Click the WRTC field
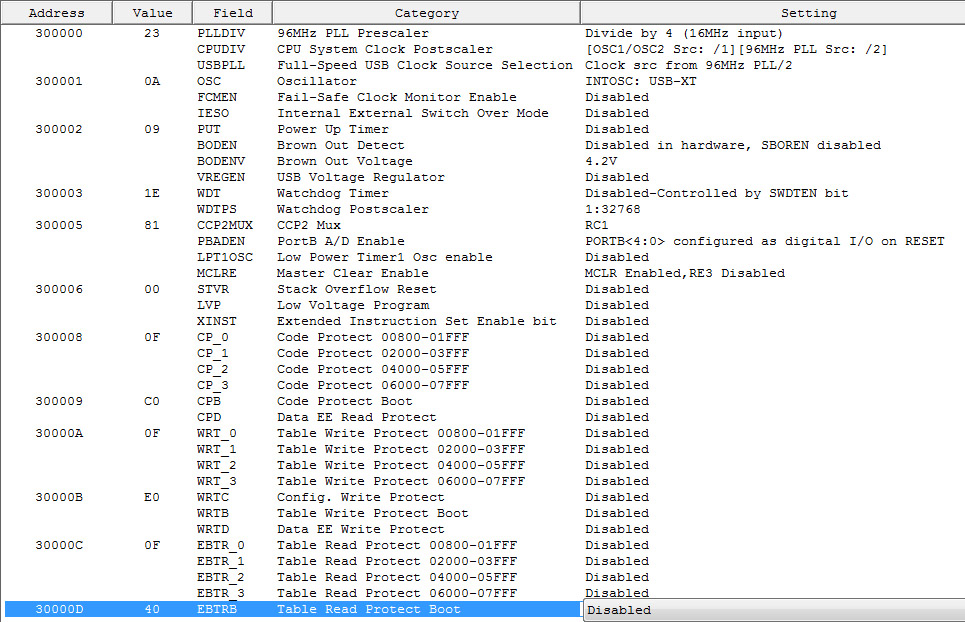 click(x=213, y=497)
